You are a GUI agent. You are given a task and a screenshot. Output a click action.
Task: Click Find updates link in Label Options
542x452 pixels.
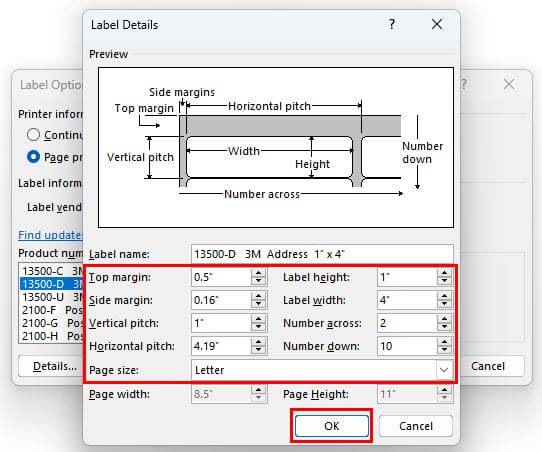50,235
